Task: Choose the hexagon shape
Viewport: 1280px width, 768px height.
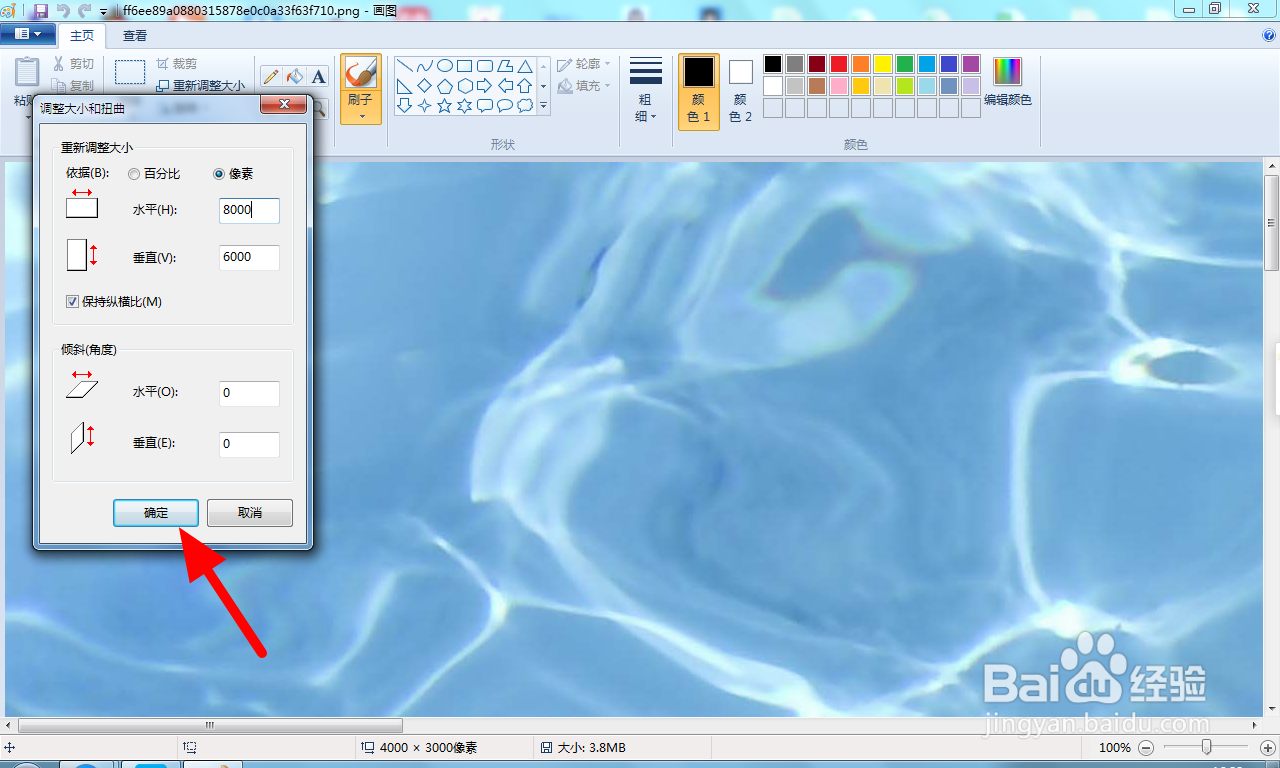Action: pyautogui.click(x=465, y=86)
